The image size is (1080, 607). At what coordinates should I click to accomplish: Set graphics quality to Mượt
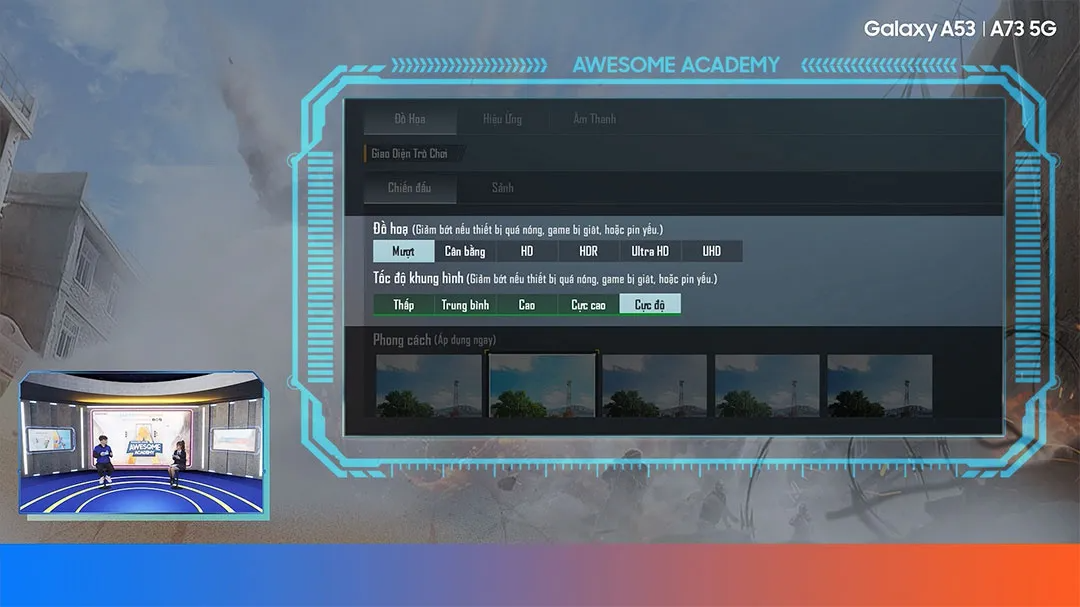click(x=402, y=251)
